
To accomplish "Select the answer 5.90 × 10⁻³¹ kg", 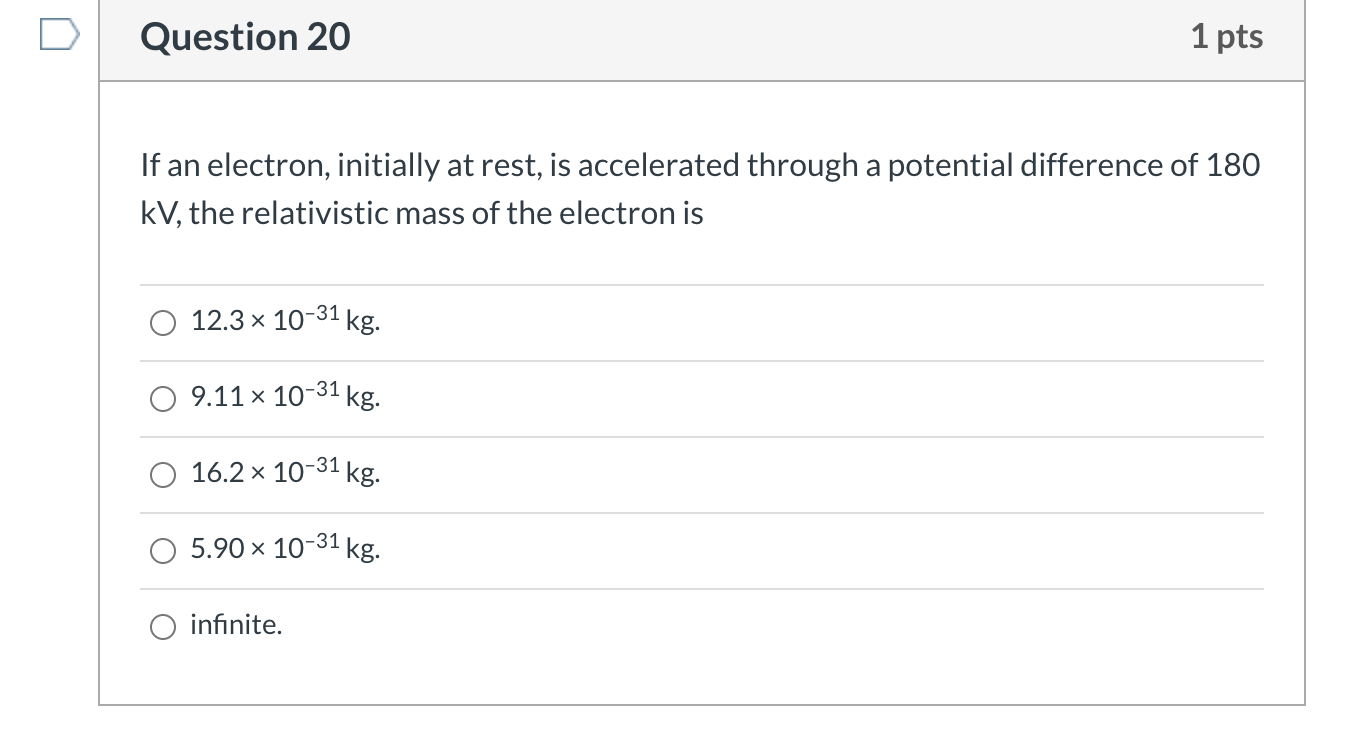I will pos(163,549).
